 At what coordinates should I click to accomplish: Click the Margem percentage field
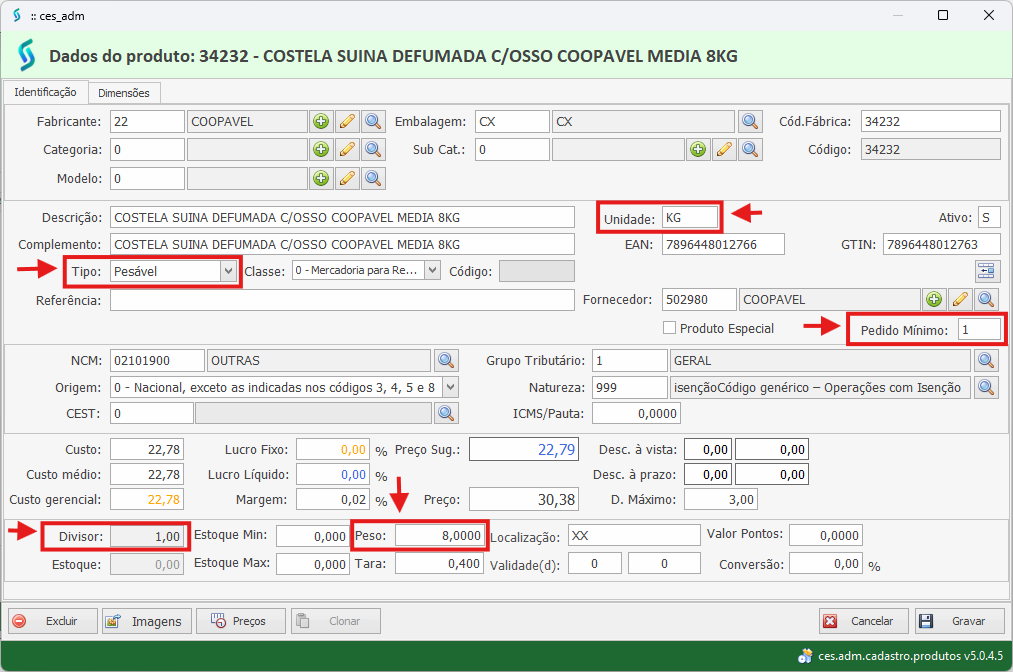tap(333, 499)
